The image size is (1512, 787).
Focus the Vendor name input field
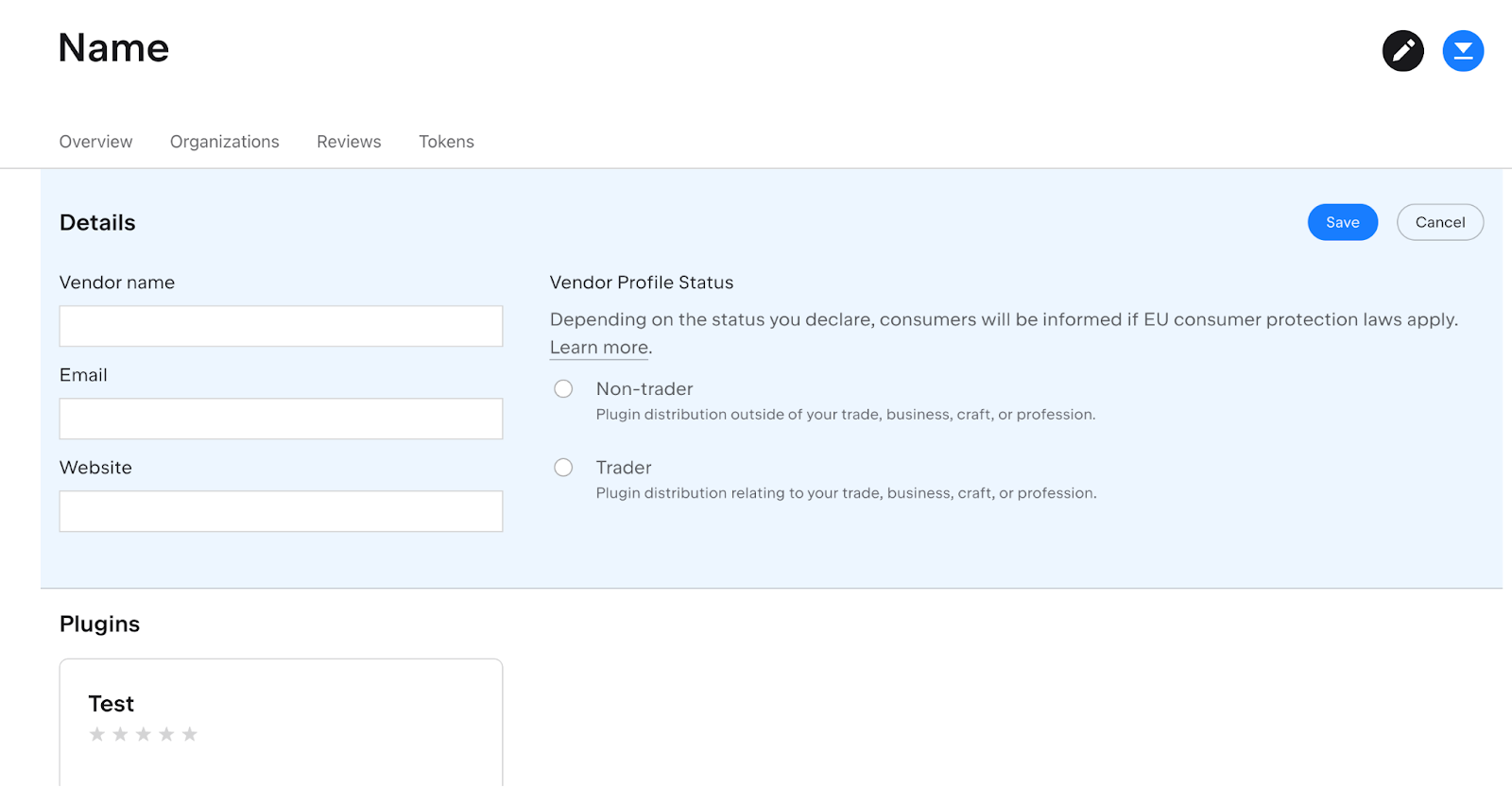[281, 326]
